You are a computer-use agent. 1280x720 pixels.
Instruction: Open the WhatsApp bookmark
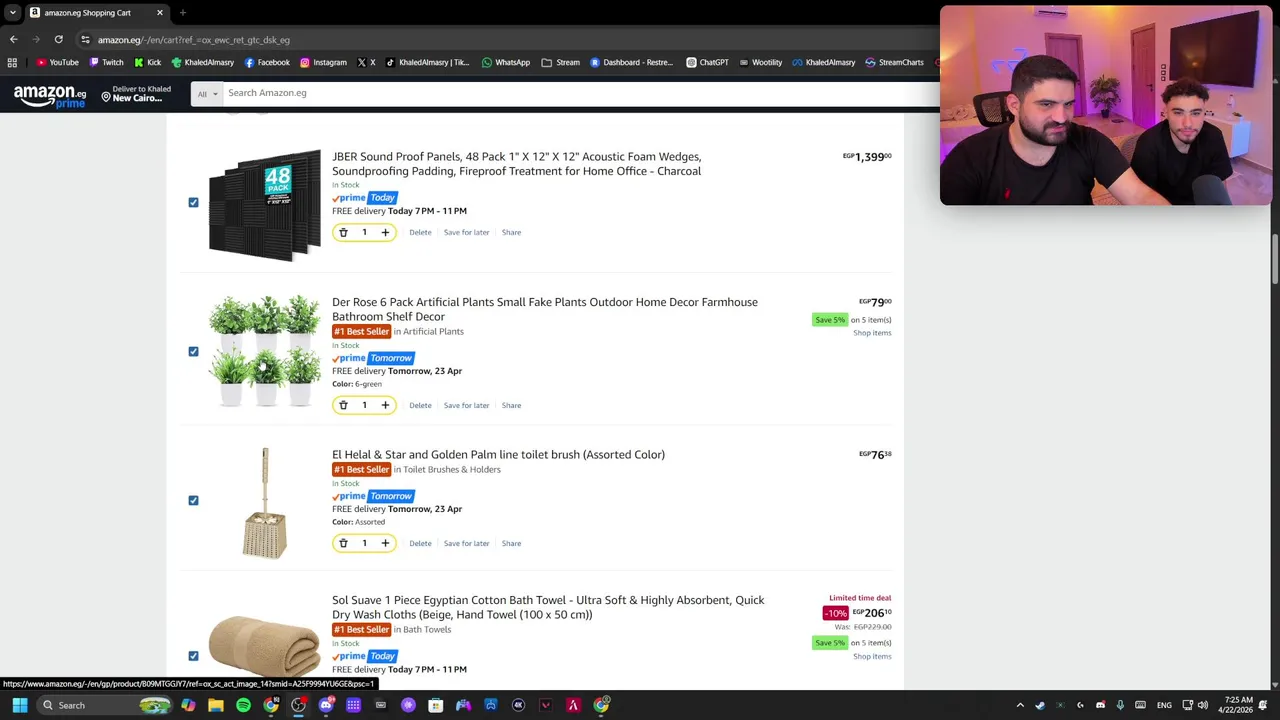click(x=506, y=62)
